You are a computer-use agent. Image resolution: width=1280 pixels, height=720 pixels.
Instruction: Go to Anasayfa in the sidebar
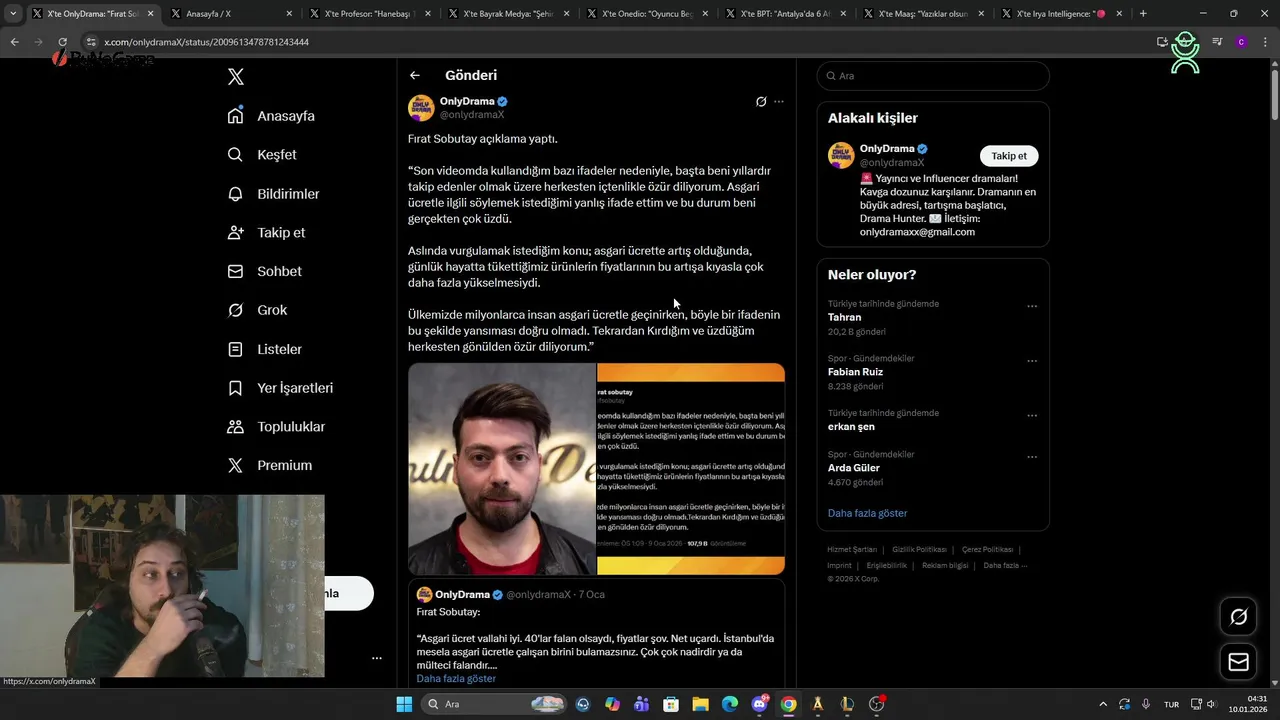(271, 116)
